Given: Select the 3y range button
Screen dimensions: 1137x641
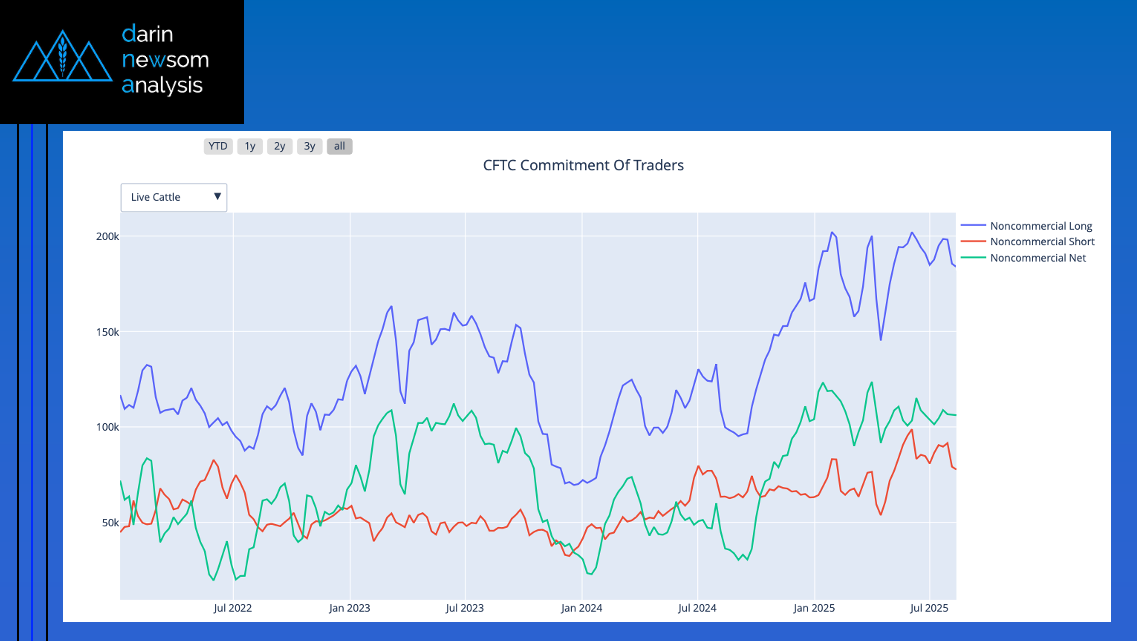Looking at the screenshot, I should (x=310, y=146).
